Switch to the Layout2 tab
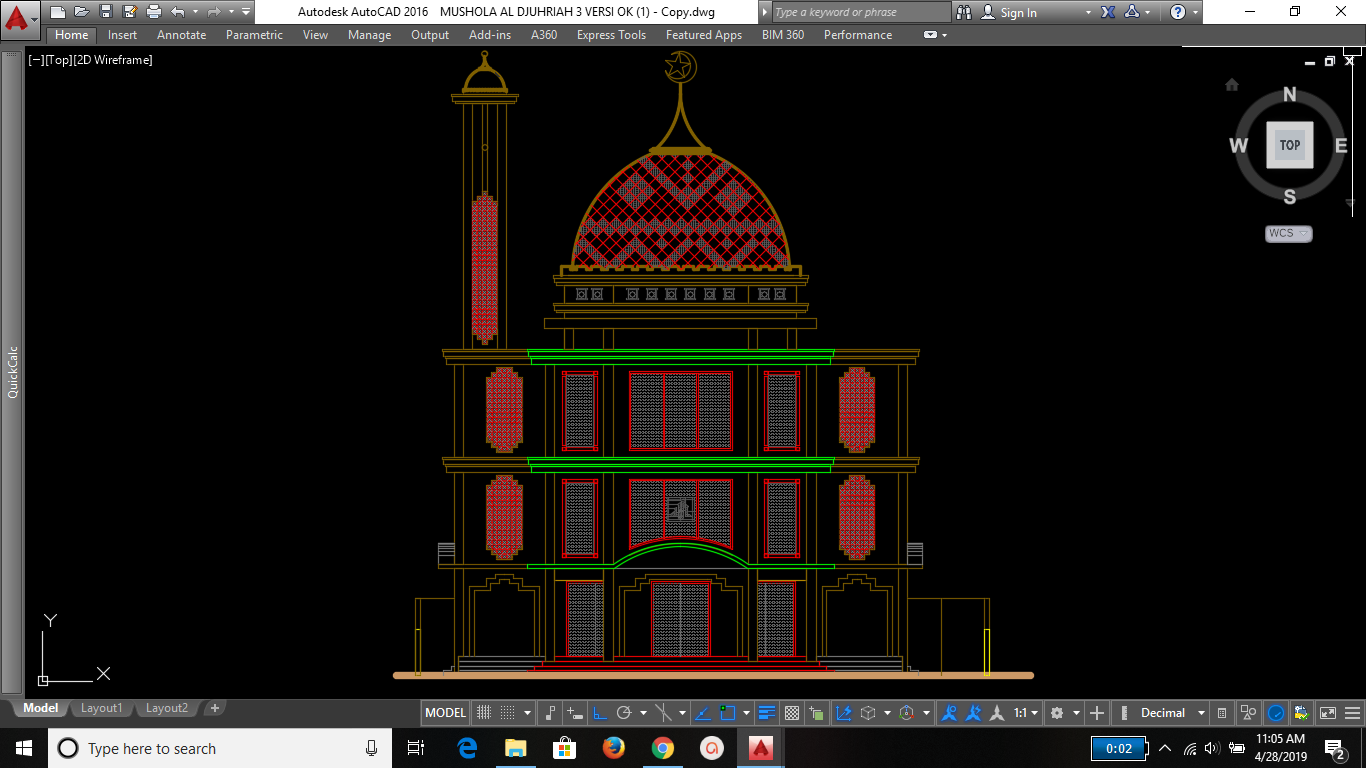This screenshot has height=768, width=1366. coord(166,708)
